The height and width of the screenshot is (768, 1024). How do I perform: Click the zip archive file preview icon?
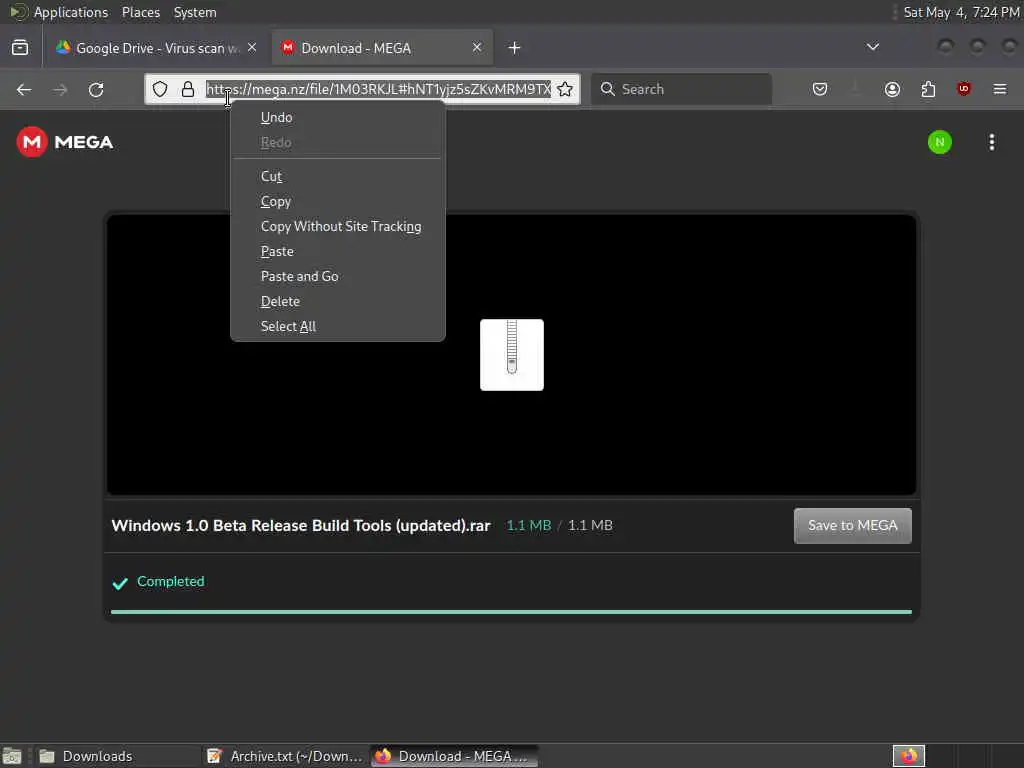[x=511, y=355]
